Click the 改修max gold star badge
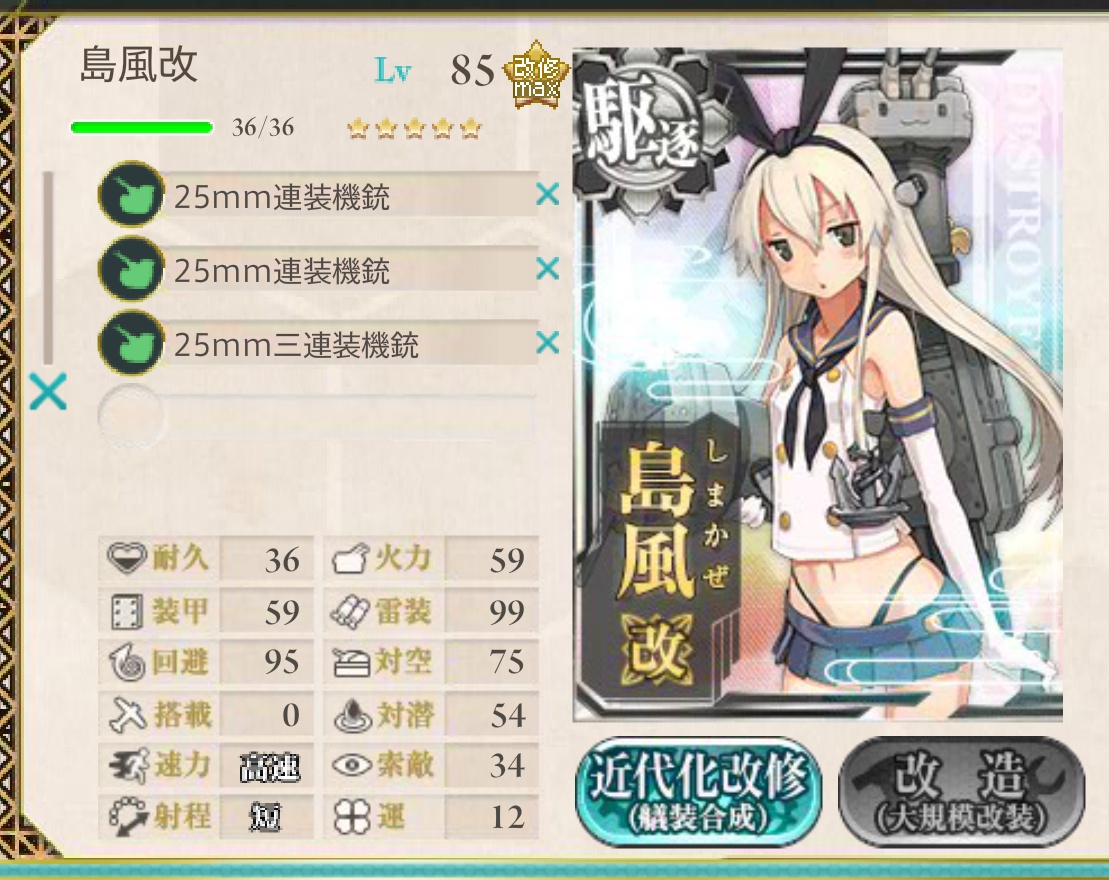Image resolution: width=1109 pixels, height=880 pixels. pyautogui.click(x=536, y=74)
